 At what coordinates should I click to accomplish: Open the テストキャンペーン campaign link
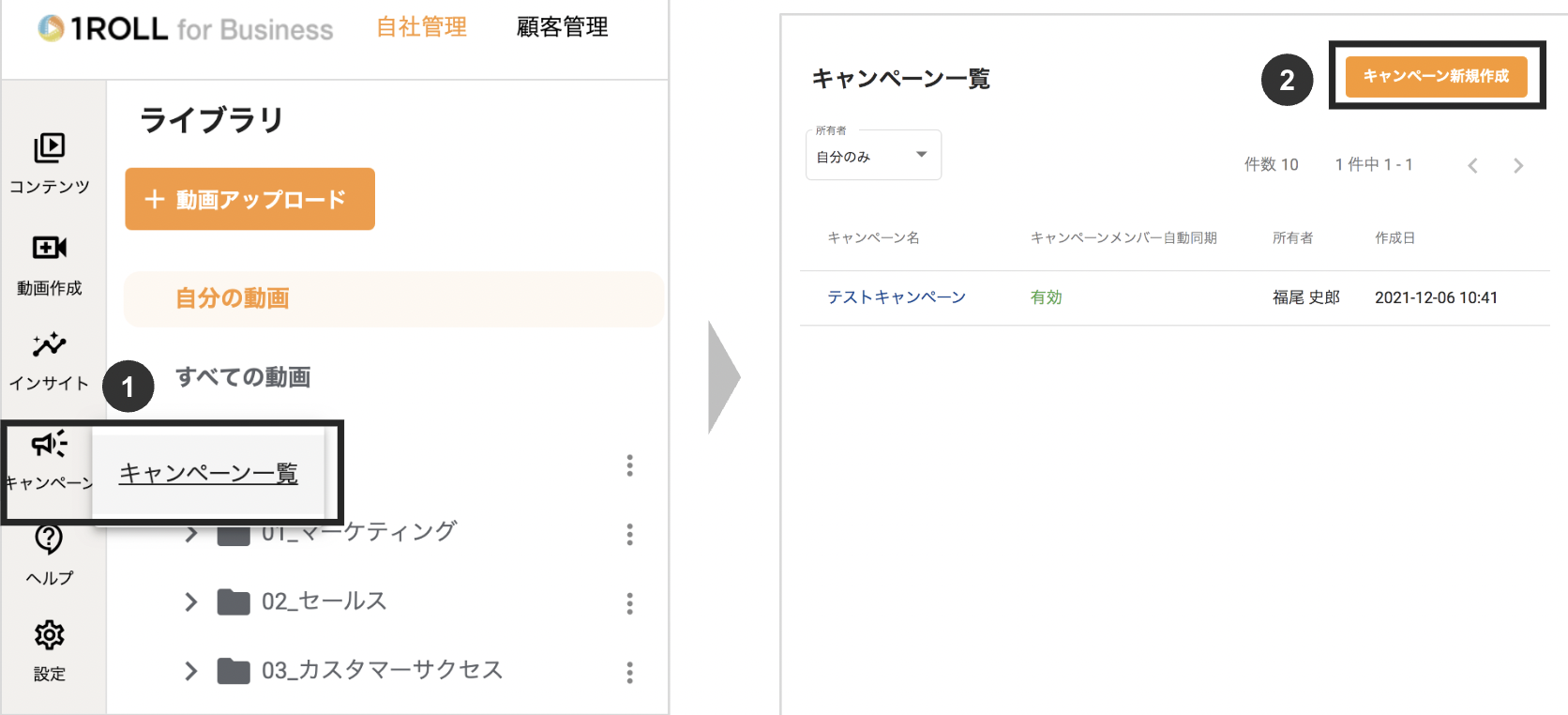[x=897, y=297]
